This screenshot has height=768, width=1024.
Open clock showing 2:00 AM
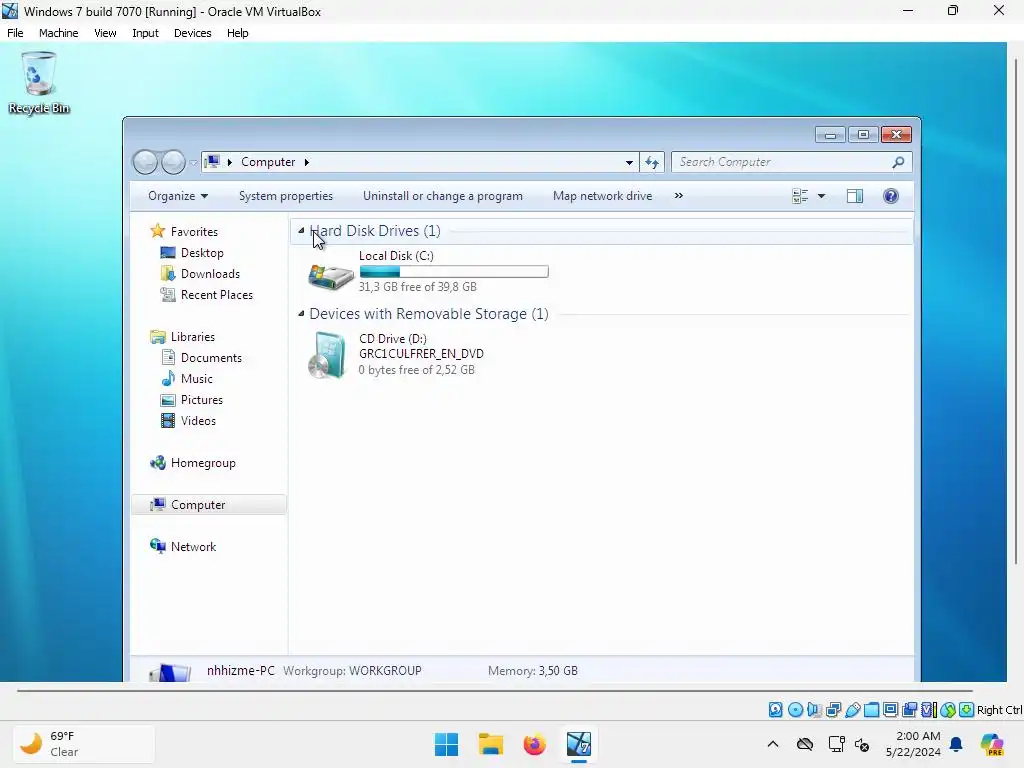pyautogui.click(x=913, y=744)
